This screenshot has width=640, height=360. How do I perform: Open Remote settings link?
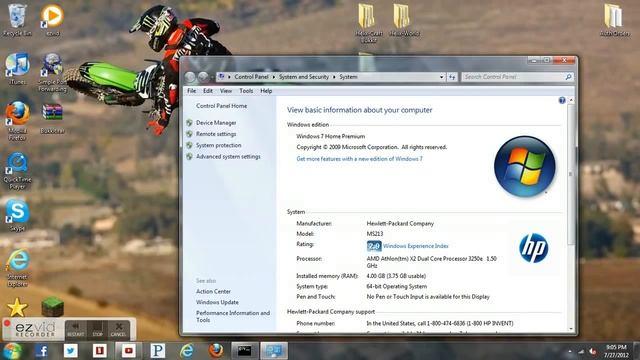(216, 134)
